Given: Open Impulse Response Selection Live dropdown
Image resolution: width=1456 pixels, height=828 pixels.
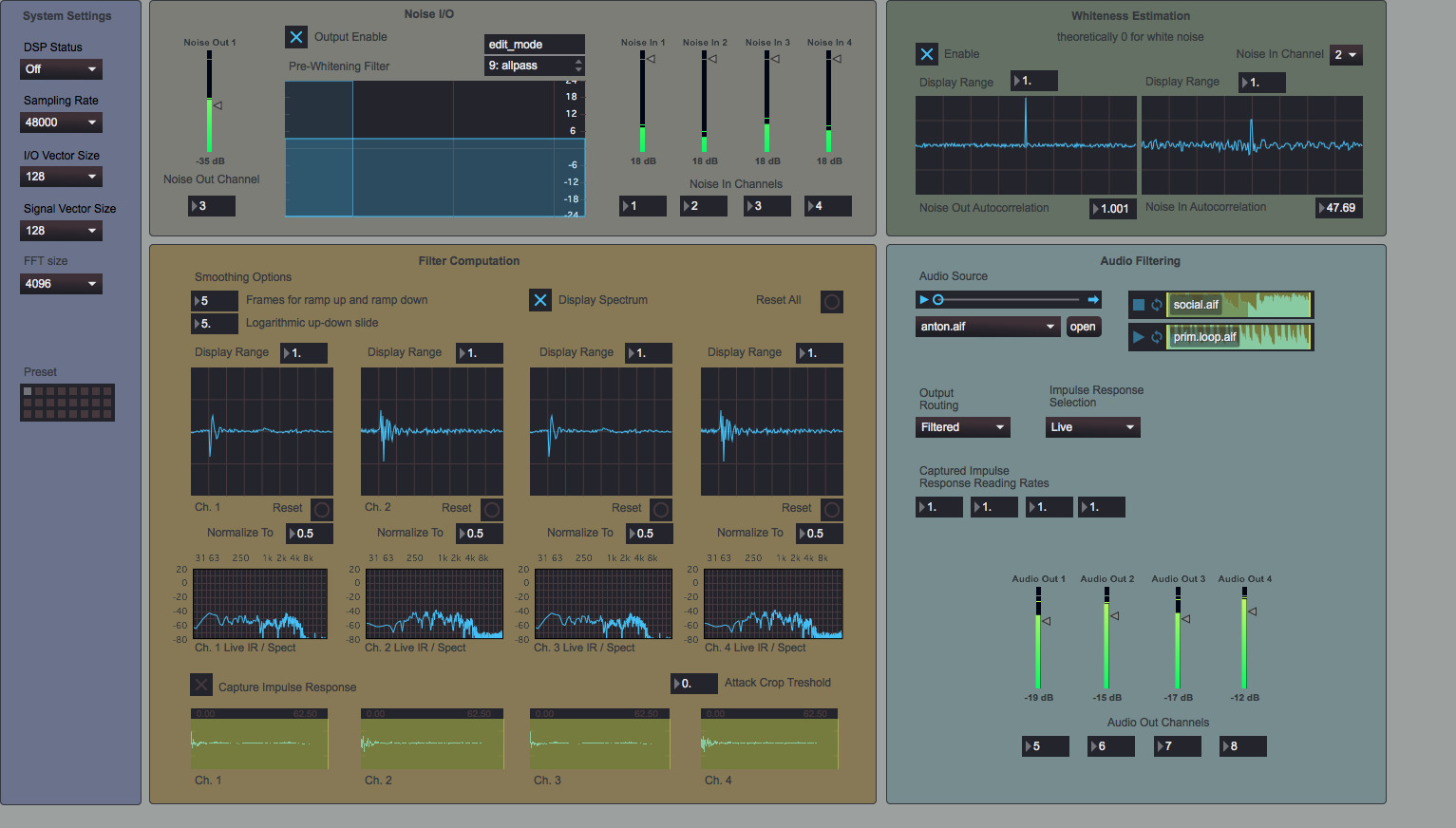Looking at the screenshot, I should point(1093,427).
